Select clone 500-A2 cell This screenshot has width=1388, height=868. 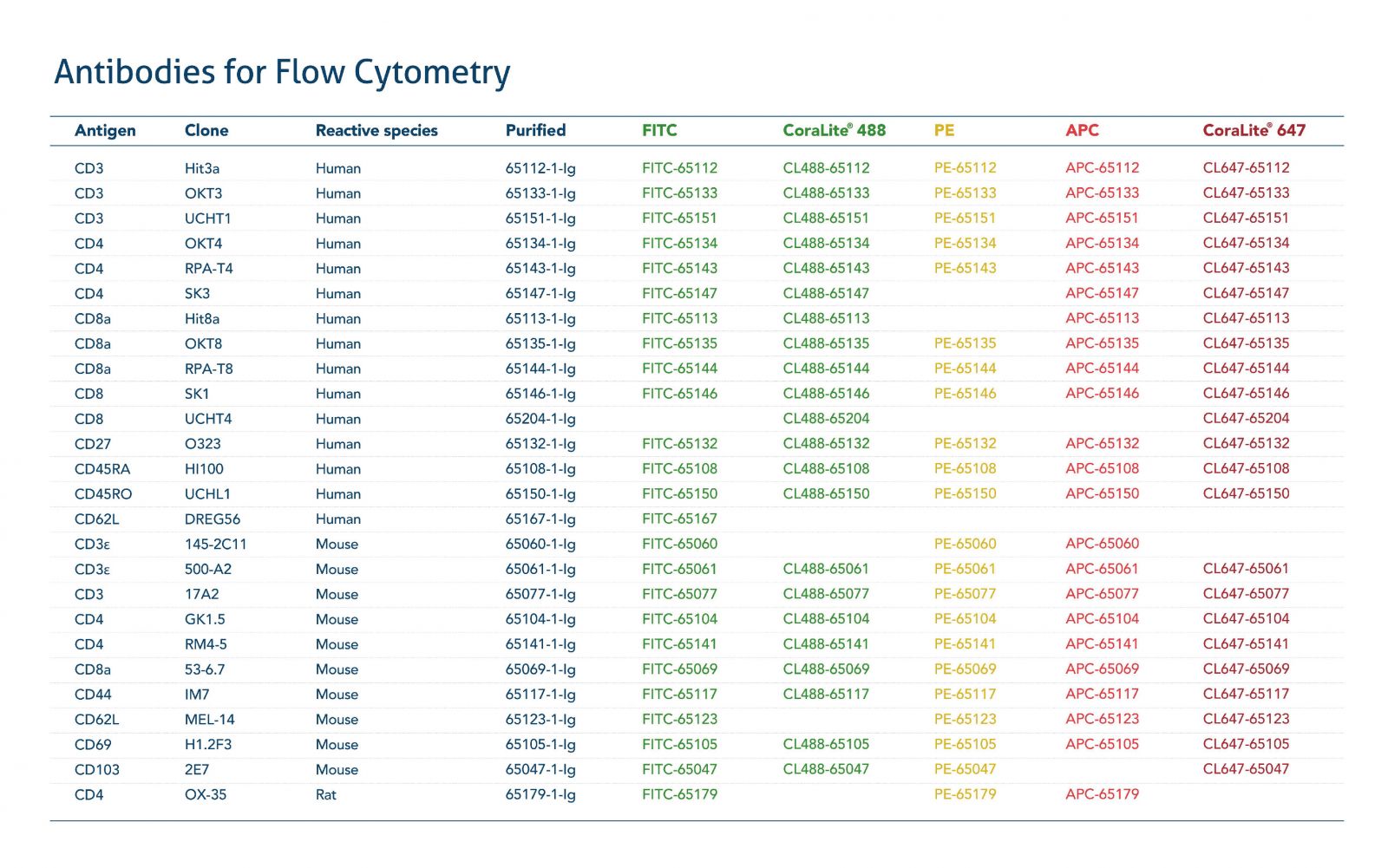208,570
